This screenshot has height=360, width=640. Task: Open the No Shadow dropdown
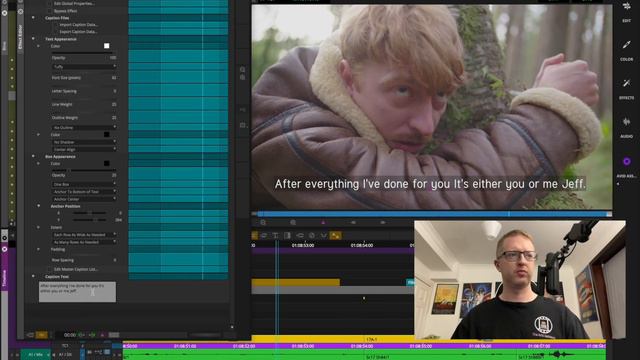click(84, 142)
